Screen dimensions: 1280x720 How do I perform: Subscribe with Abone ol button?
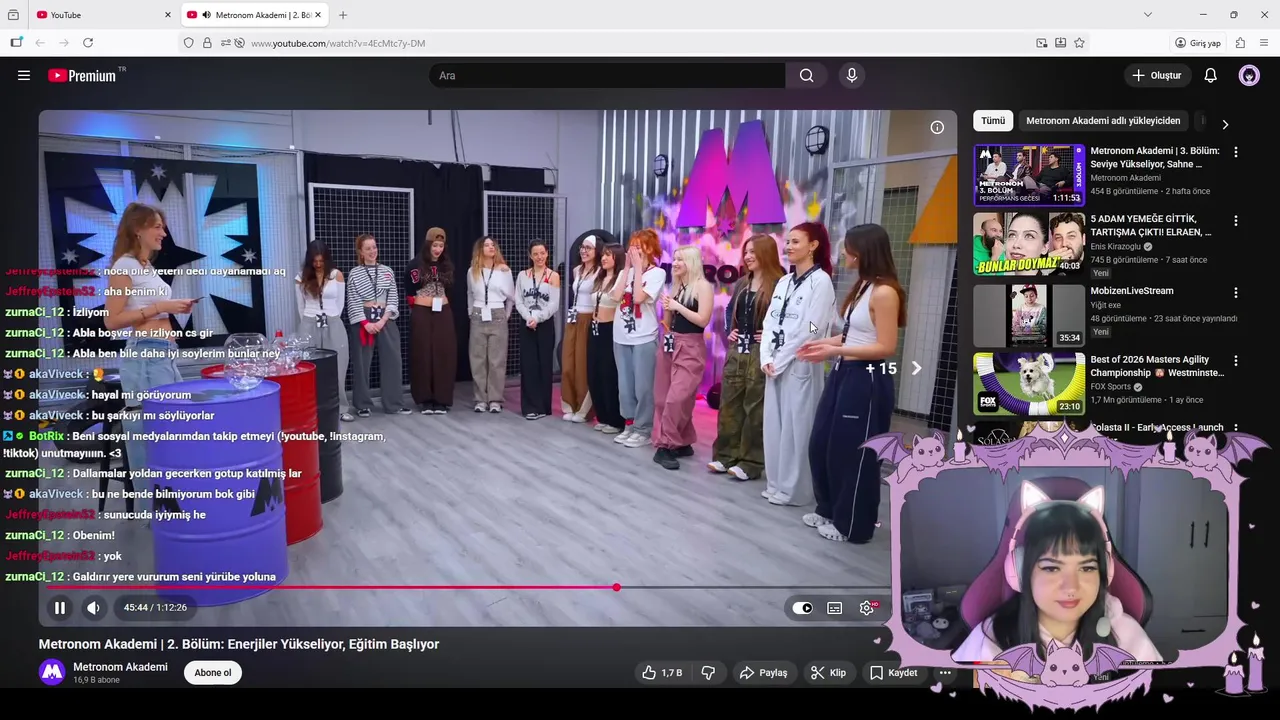click(213, 673)
